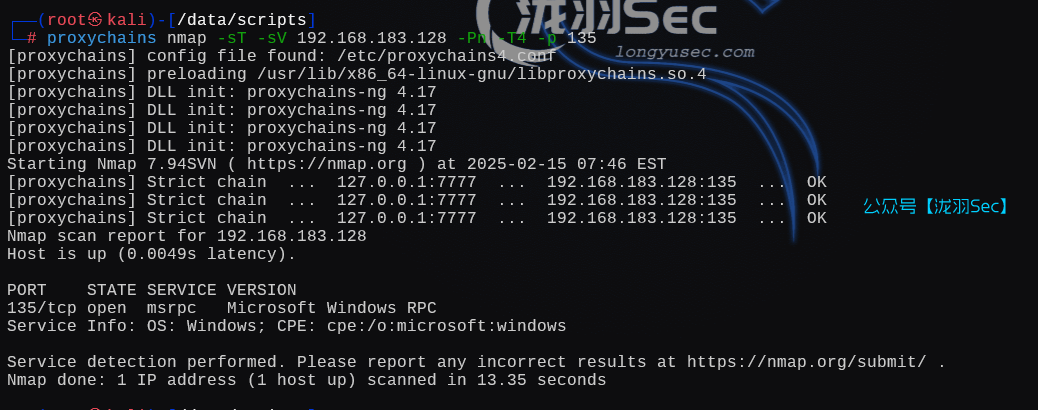This screenshot has height=410, width=1038.
Task: Click the nmap command word after proxychains
Action: point(186,38)
